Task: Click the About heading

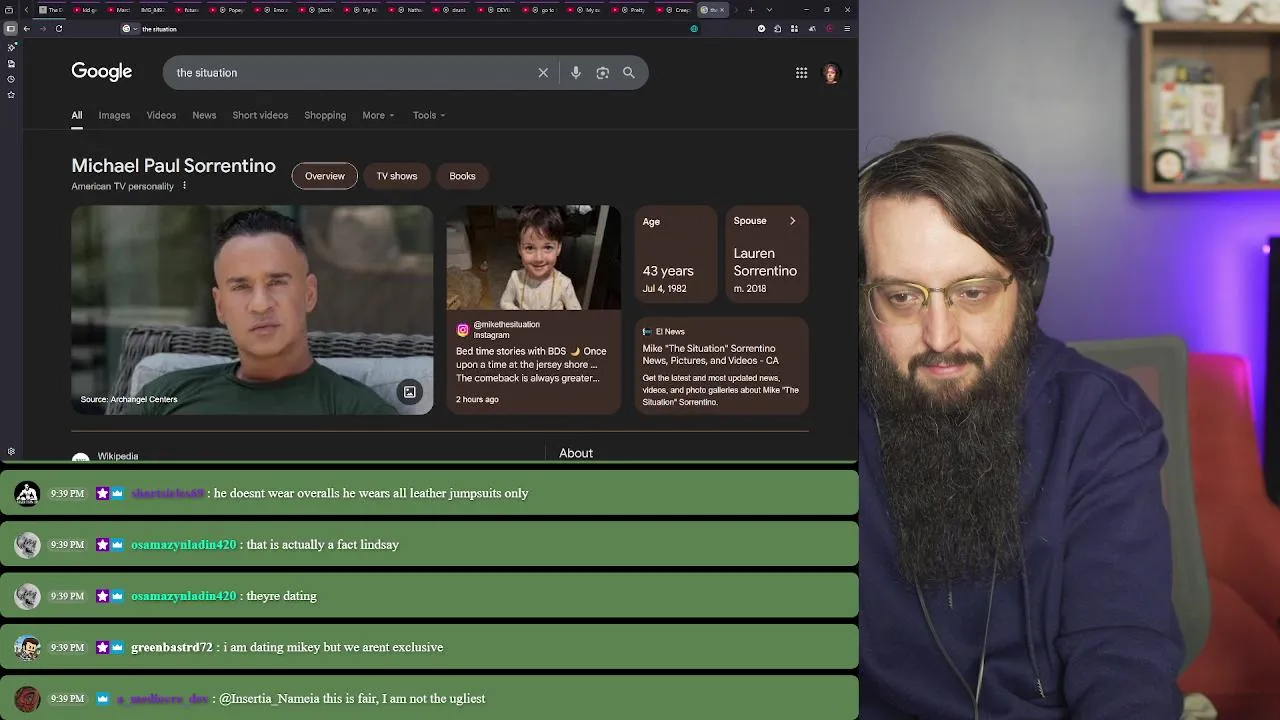Action: point(576,453)
